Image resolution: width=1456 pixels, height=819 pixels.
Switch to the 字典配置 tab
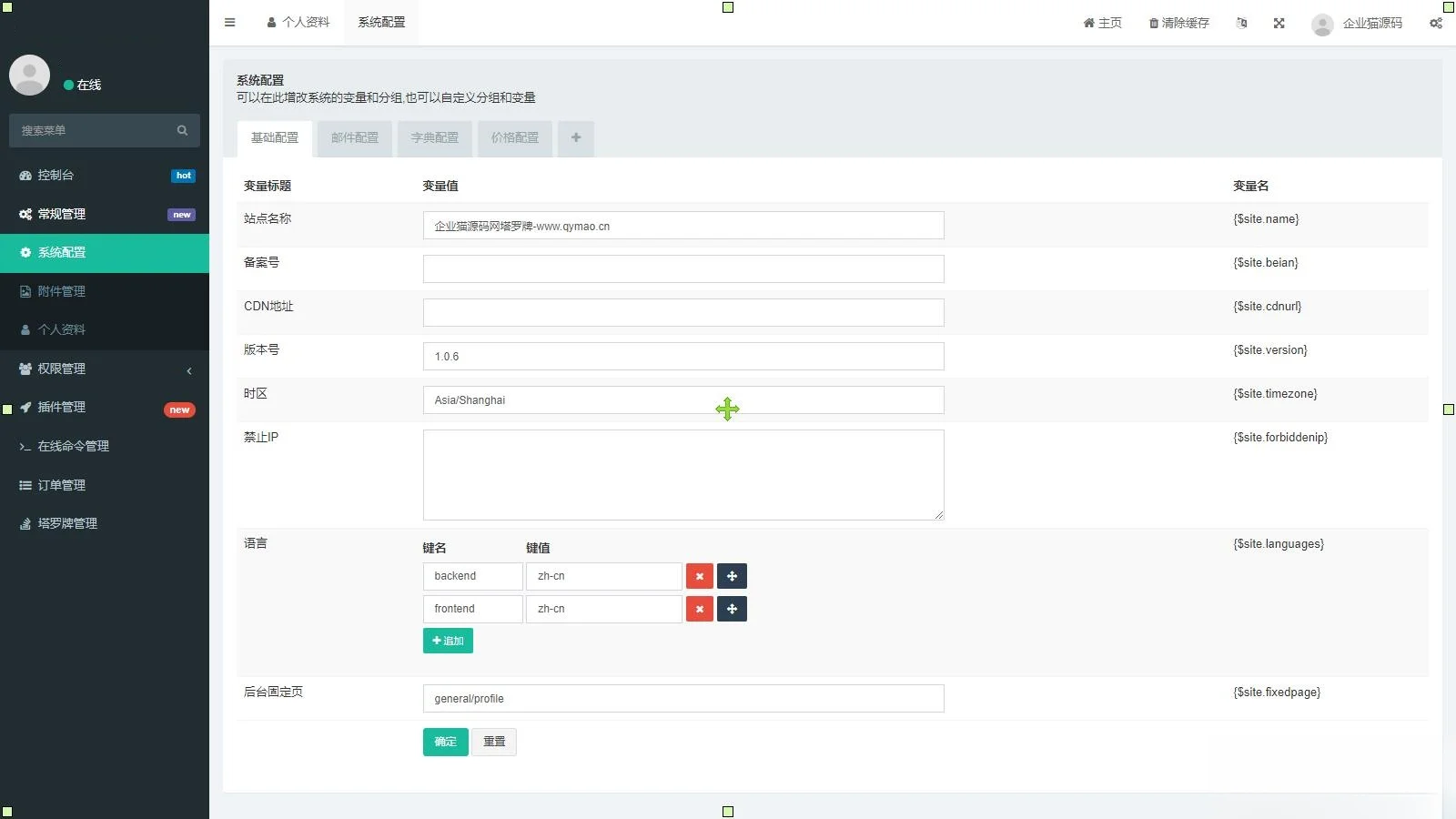point(434,138)
